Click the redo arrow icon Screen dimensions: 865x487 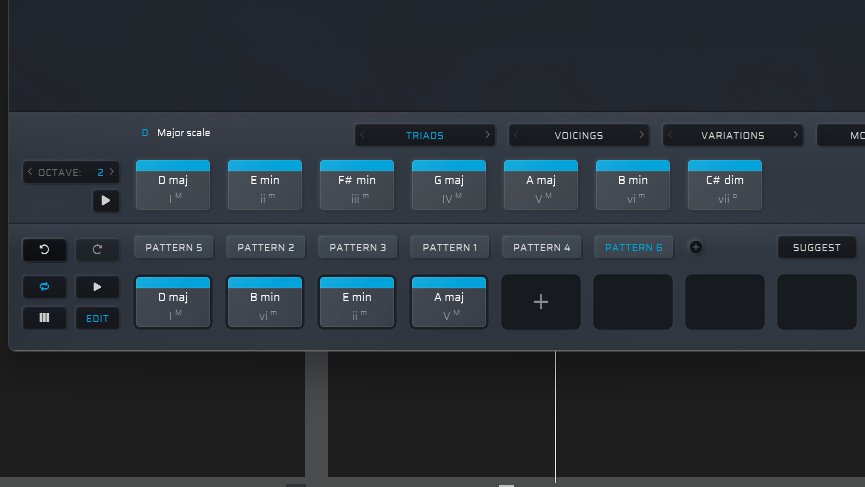[97, 249]
